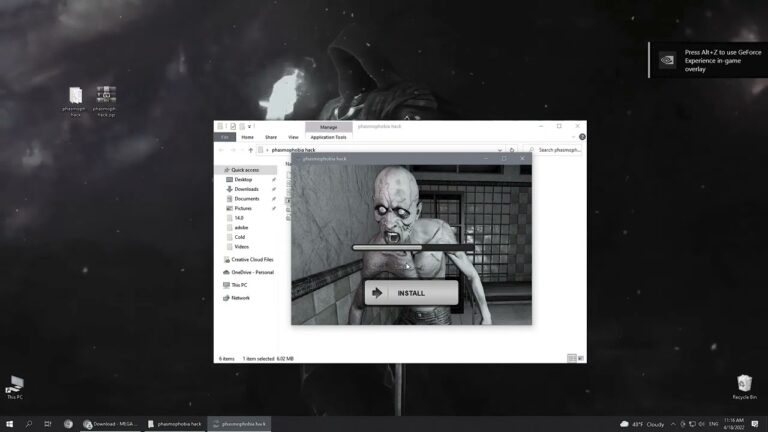The width and height of the screenshot is (768, 432).
Task: Open Pictures in Quick access
Action: (242, 208)
